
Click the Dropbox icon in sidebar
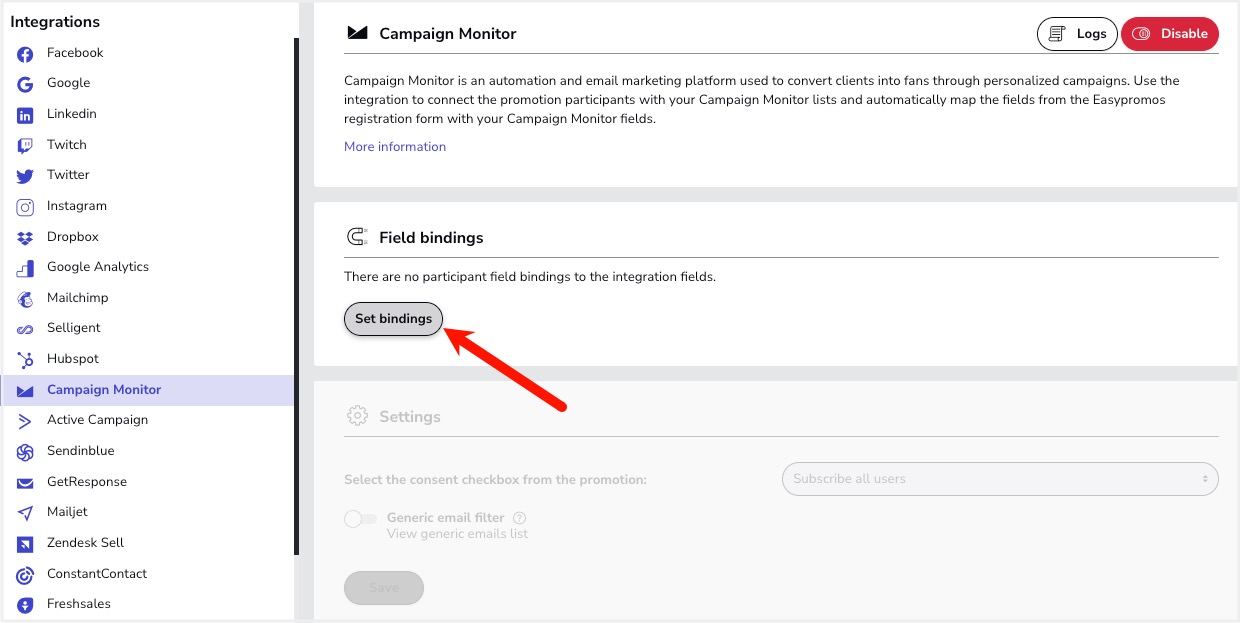click(25, 238)
